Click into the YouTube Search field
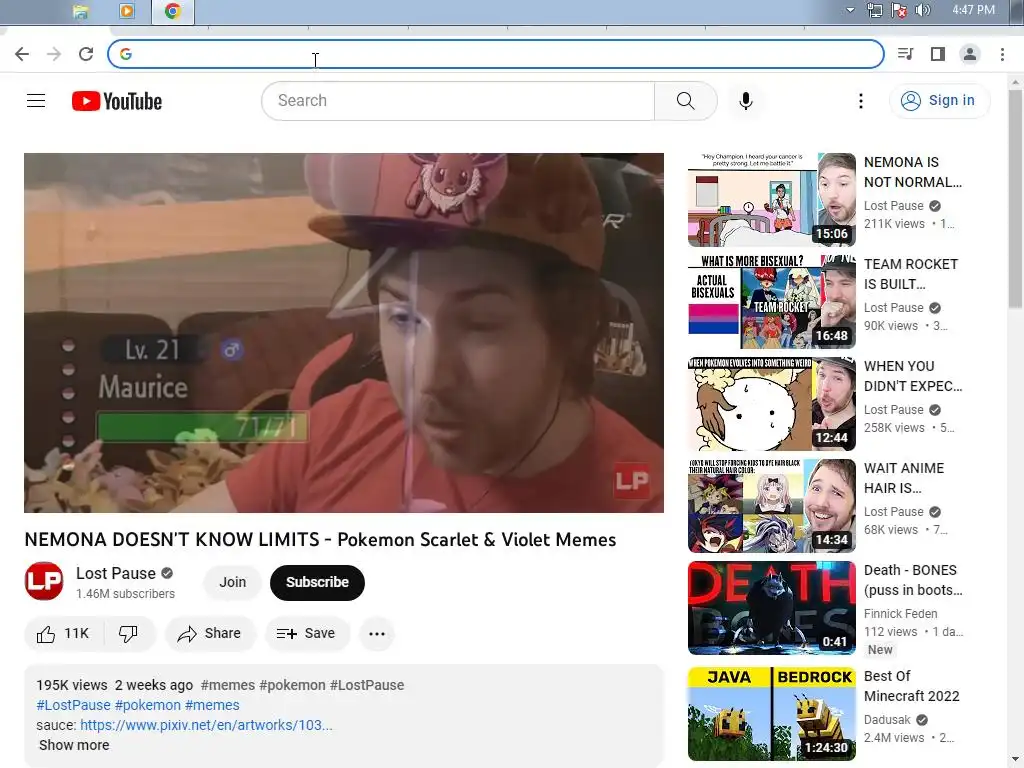This screenshot has width=1024, height=768. pos(458,101)
